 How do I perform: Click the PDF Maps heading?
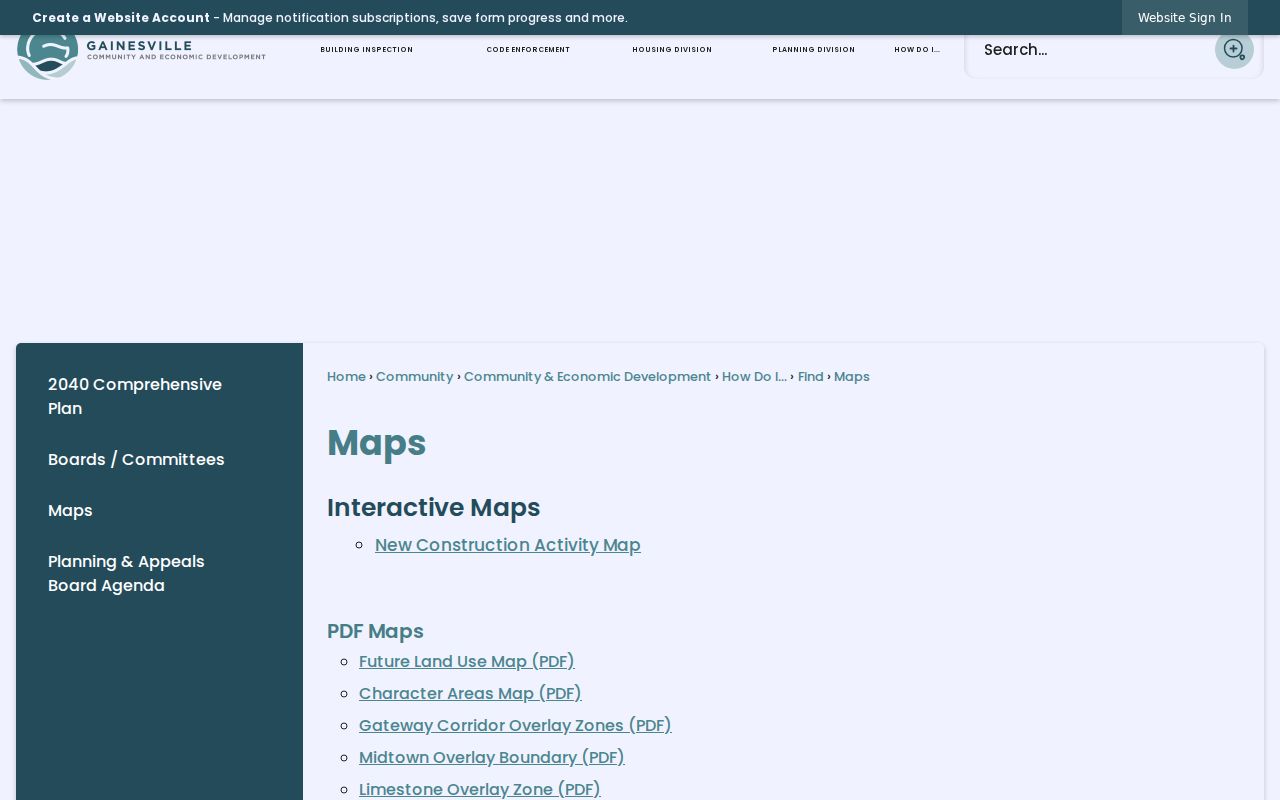click(375, 631)
